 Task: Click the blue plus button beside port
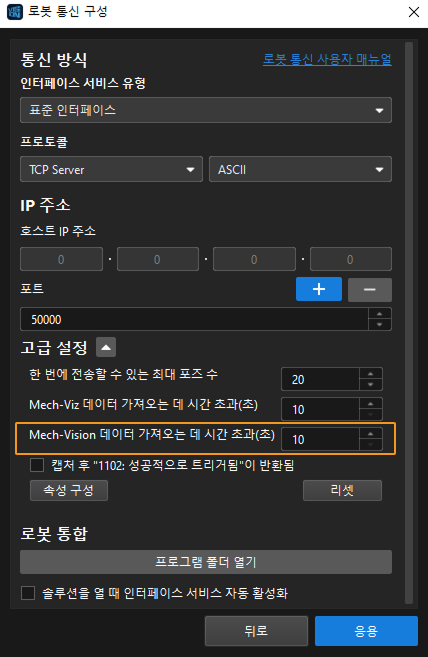(319, 289)
